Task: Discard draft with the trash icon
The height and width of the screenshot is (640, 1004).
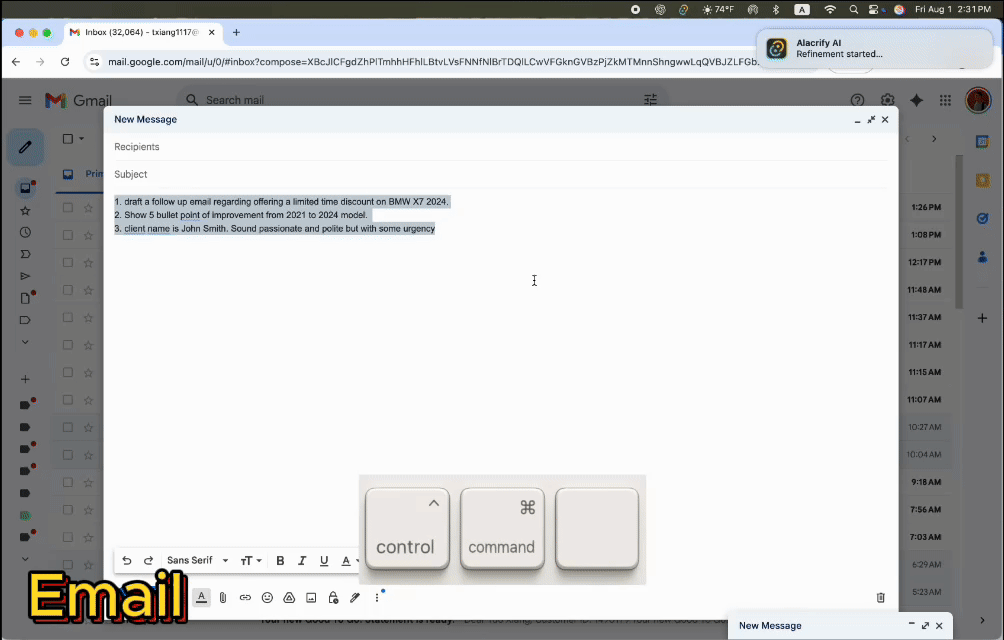Action: (x=880, y=598)
